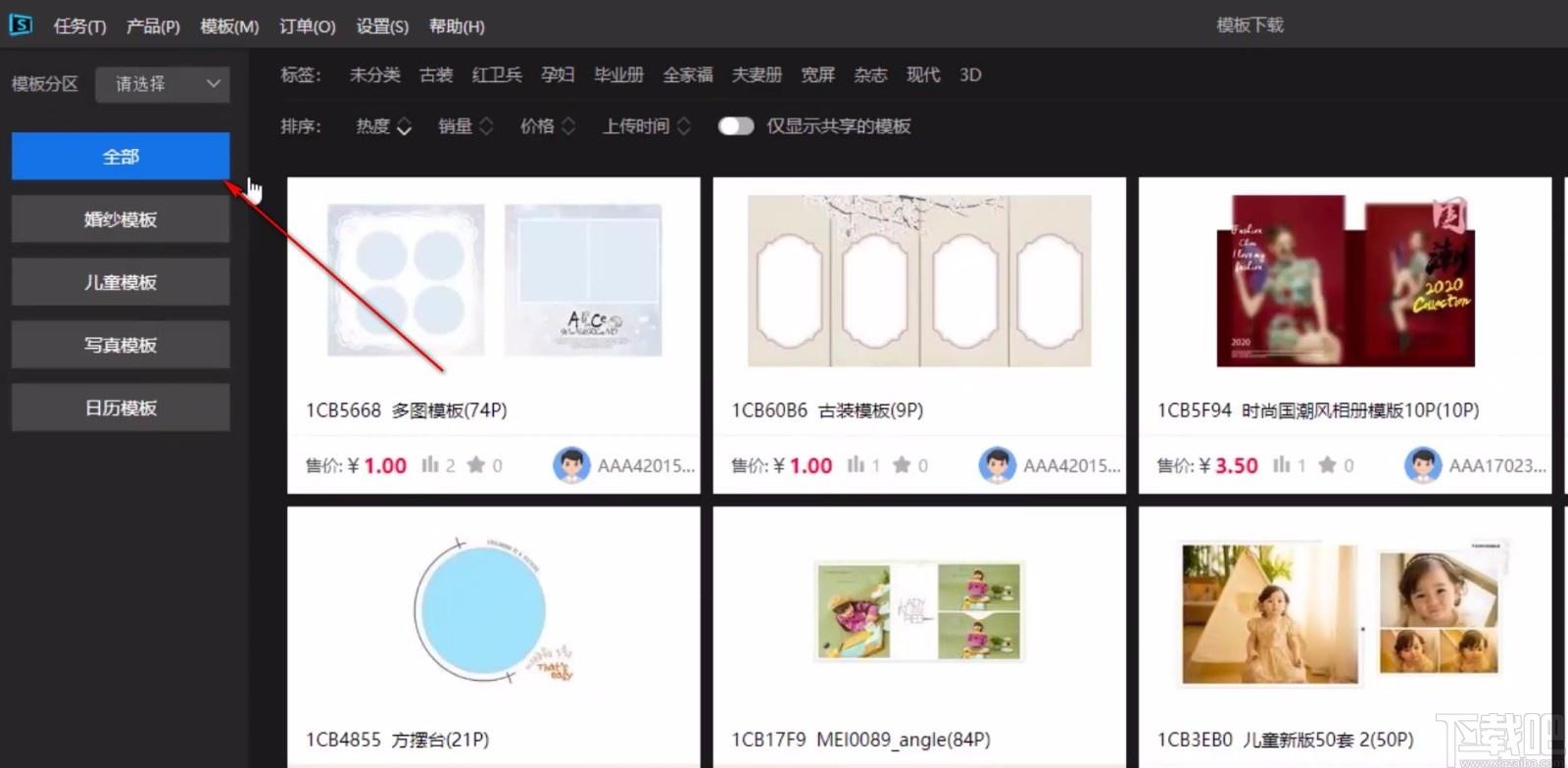Select the 写真模板 category button
1568x768 pixels.
121,345
